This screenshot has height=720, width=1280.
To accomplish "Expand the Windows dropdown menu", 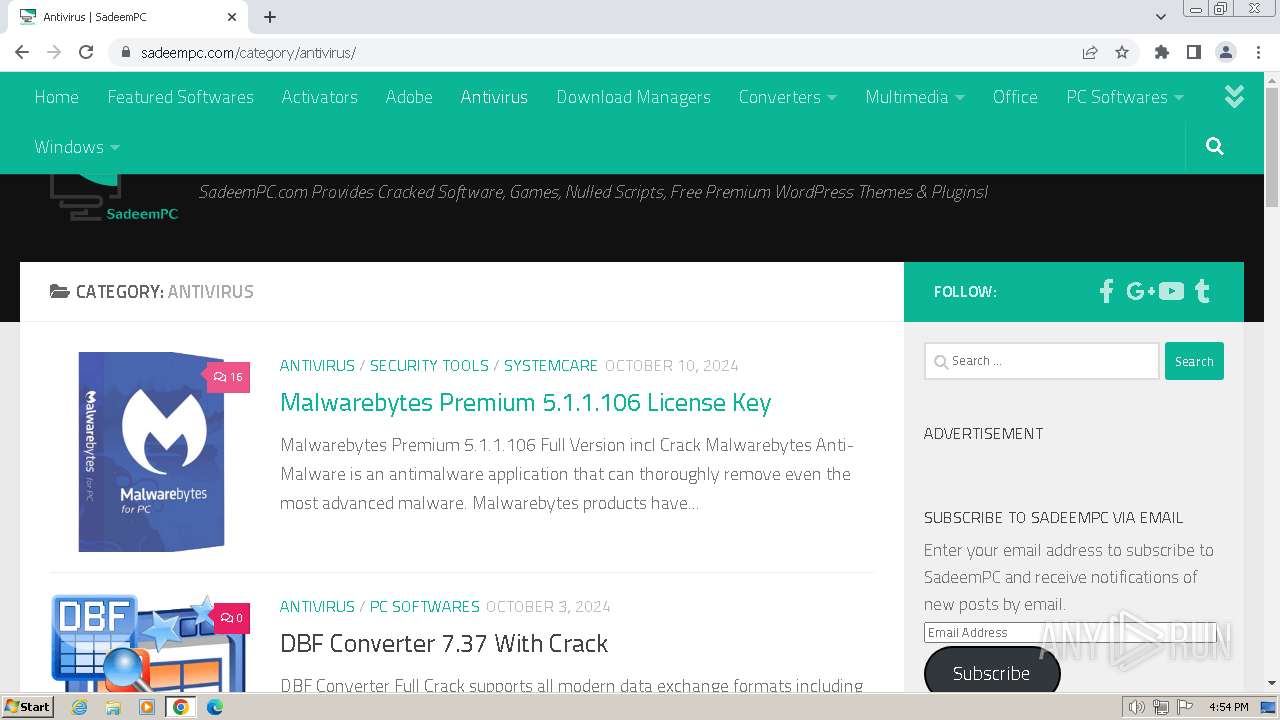I will click(77, 147).
